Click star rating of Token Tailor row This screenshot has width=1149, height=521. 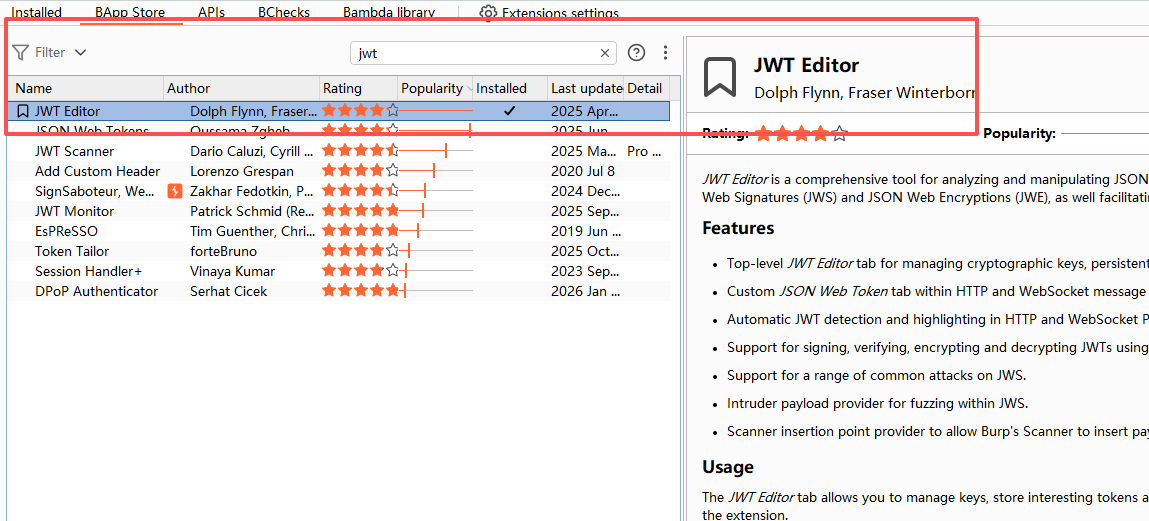[x=360, y=251]
